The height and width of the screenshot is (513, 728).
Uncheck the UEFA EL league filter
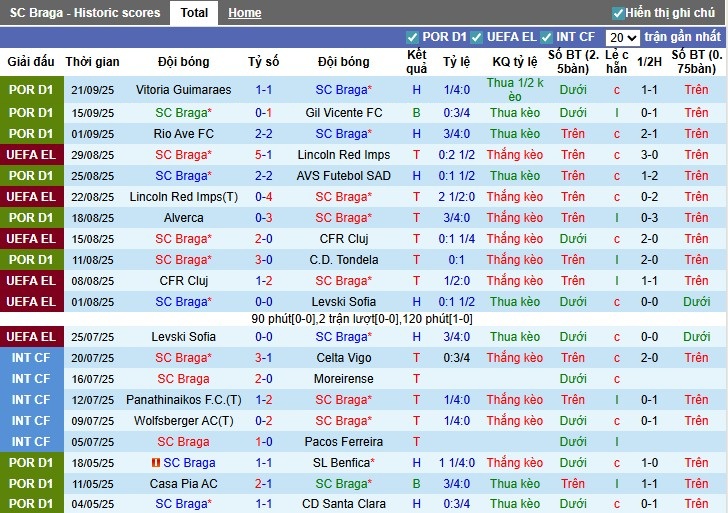476,37
